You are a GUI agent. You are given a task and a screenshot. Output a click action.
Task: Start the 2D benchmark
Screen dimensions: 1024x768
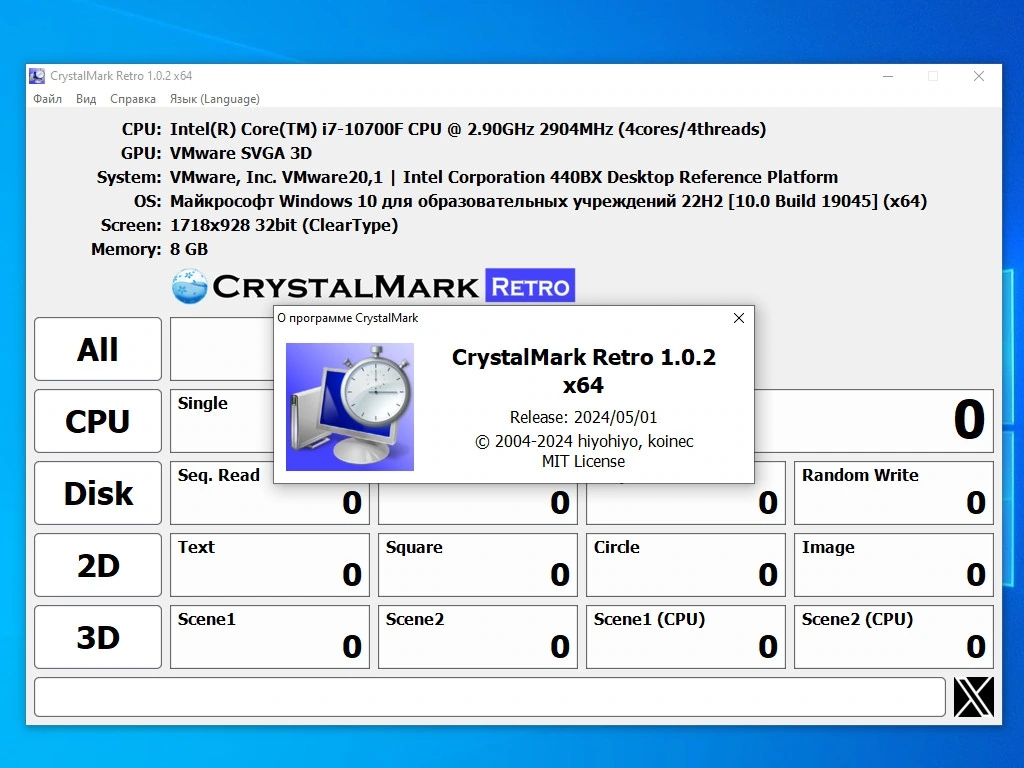[98, 564]
